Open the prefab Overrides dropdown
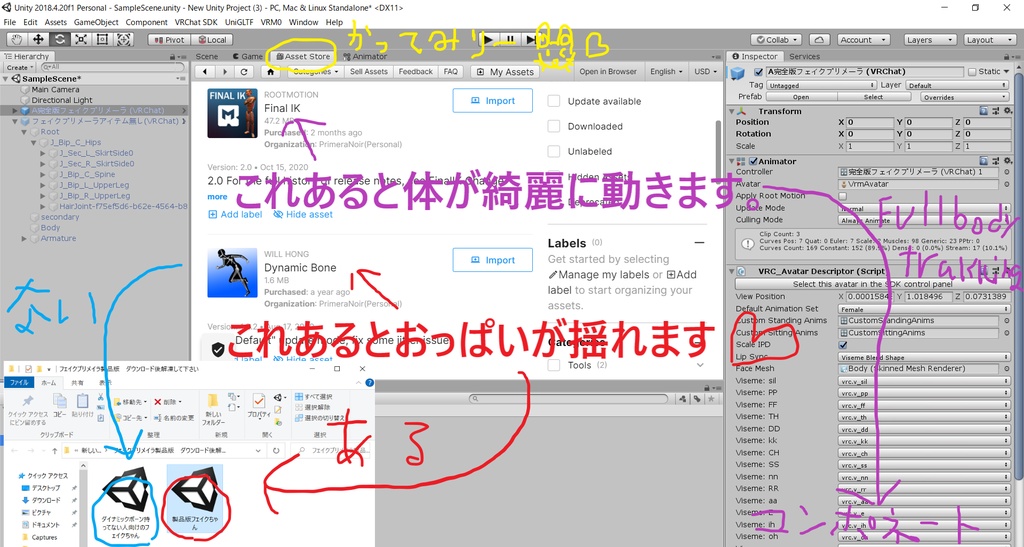1024x547 pixels. click(x=965, y=97)
